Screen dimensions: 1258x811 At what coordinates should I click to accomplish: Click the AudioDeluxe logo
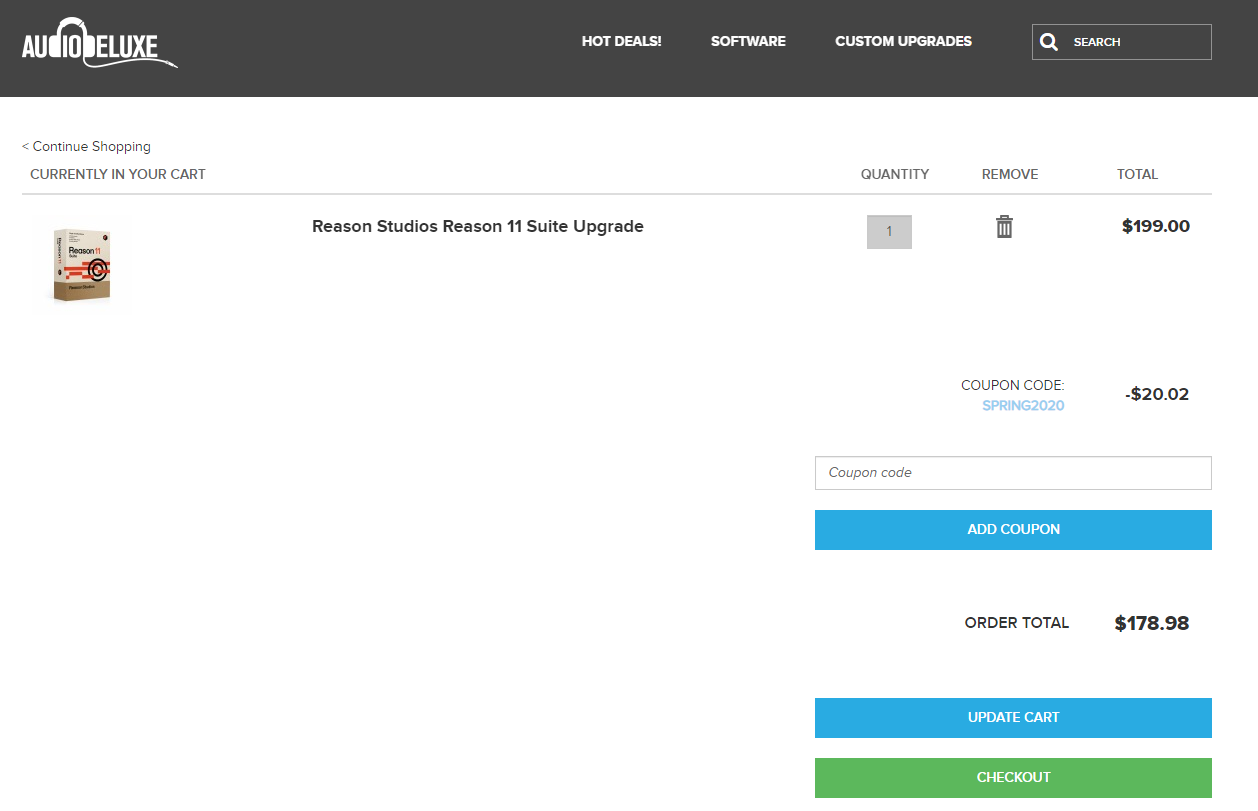[x=100, y=44]
